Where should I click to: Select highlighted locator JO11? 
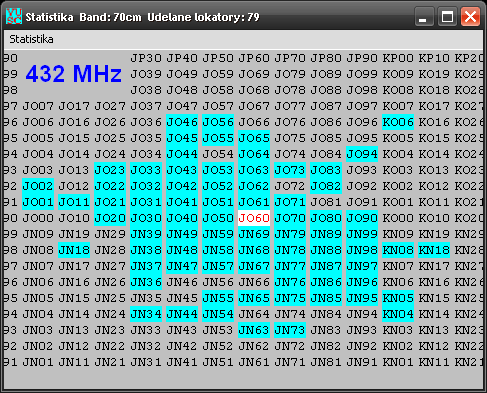(x=74, y=202)
